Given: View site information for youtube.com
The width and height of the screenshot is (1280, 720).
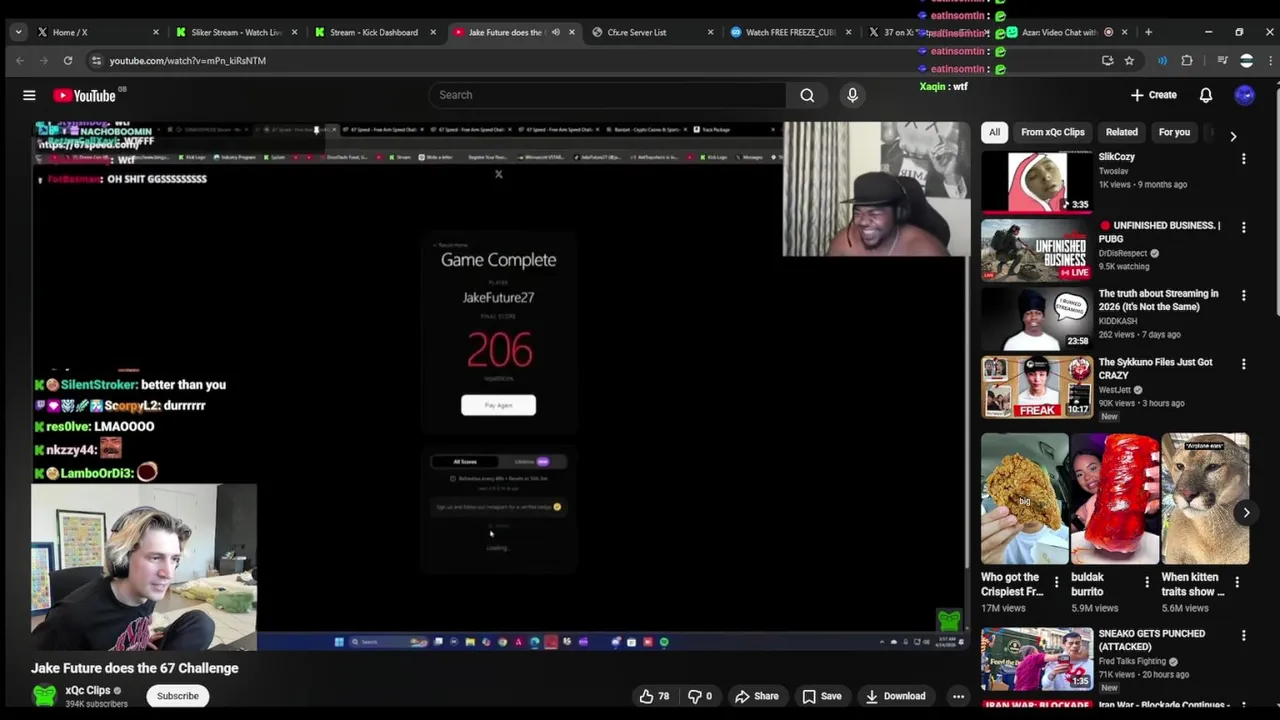Looking at the screenshot, I should [96, 61].
